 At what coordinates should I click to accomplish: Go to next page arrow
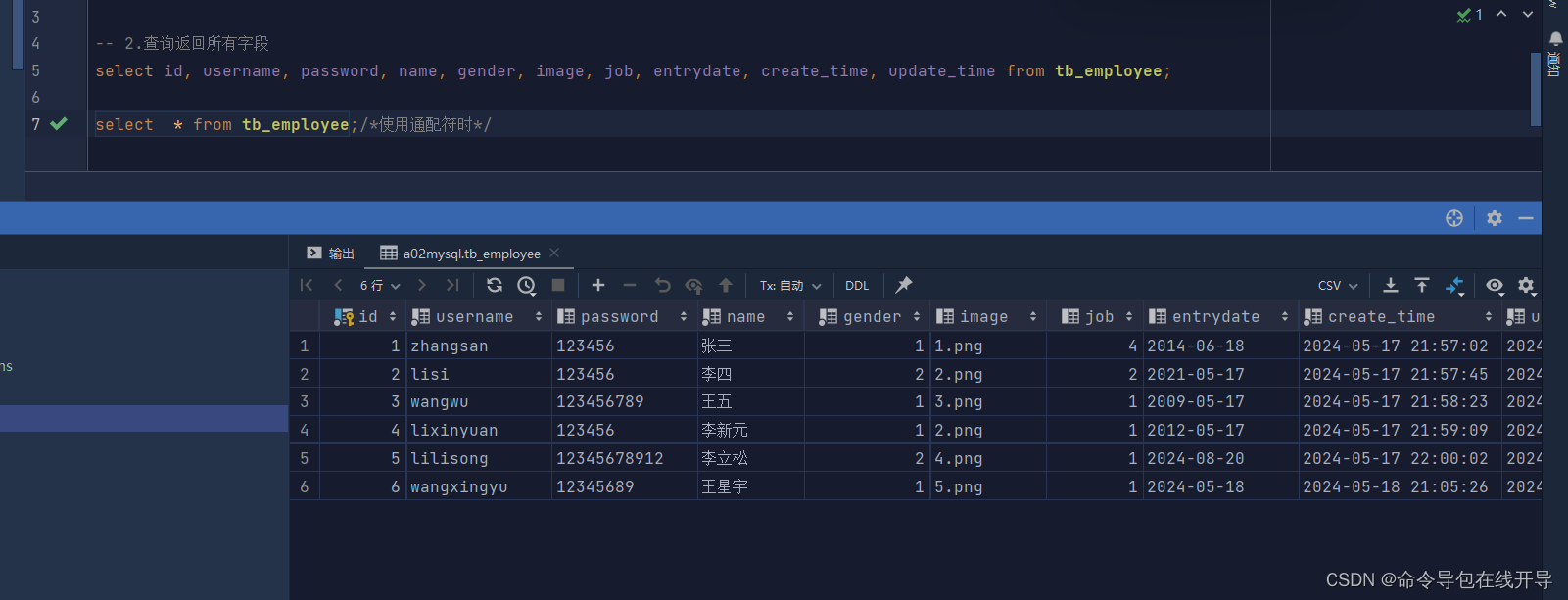[x=422, y=285]
